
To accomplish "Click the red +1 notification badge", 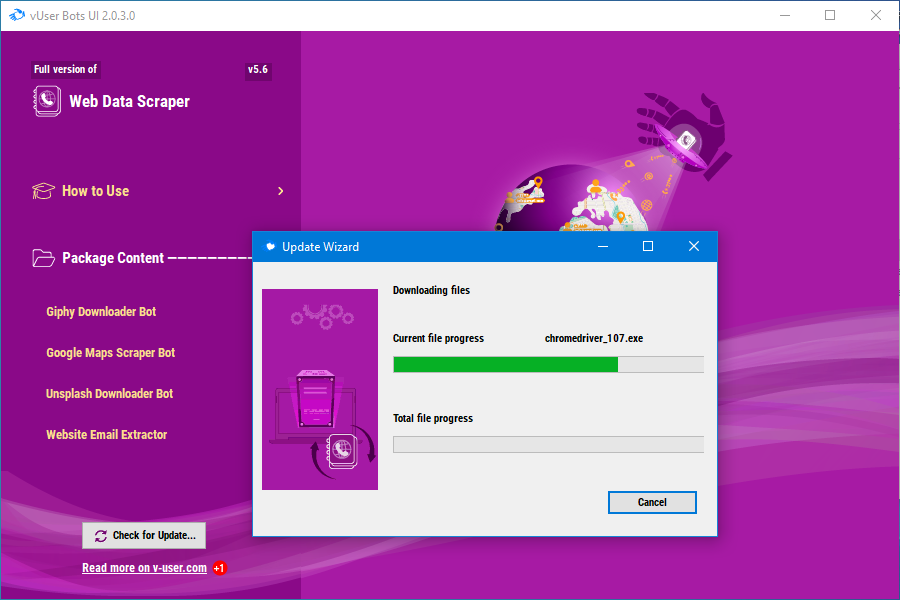I will pyautogui.click(x=219, y=568).
